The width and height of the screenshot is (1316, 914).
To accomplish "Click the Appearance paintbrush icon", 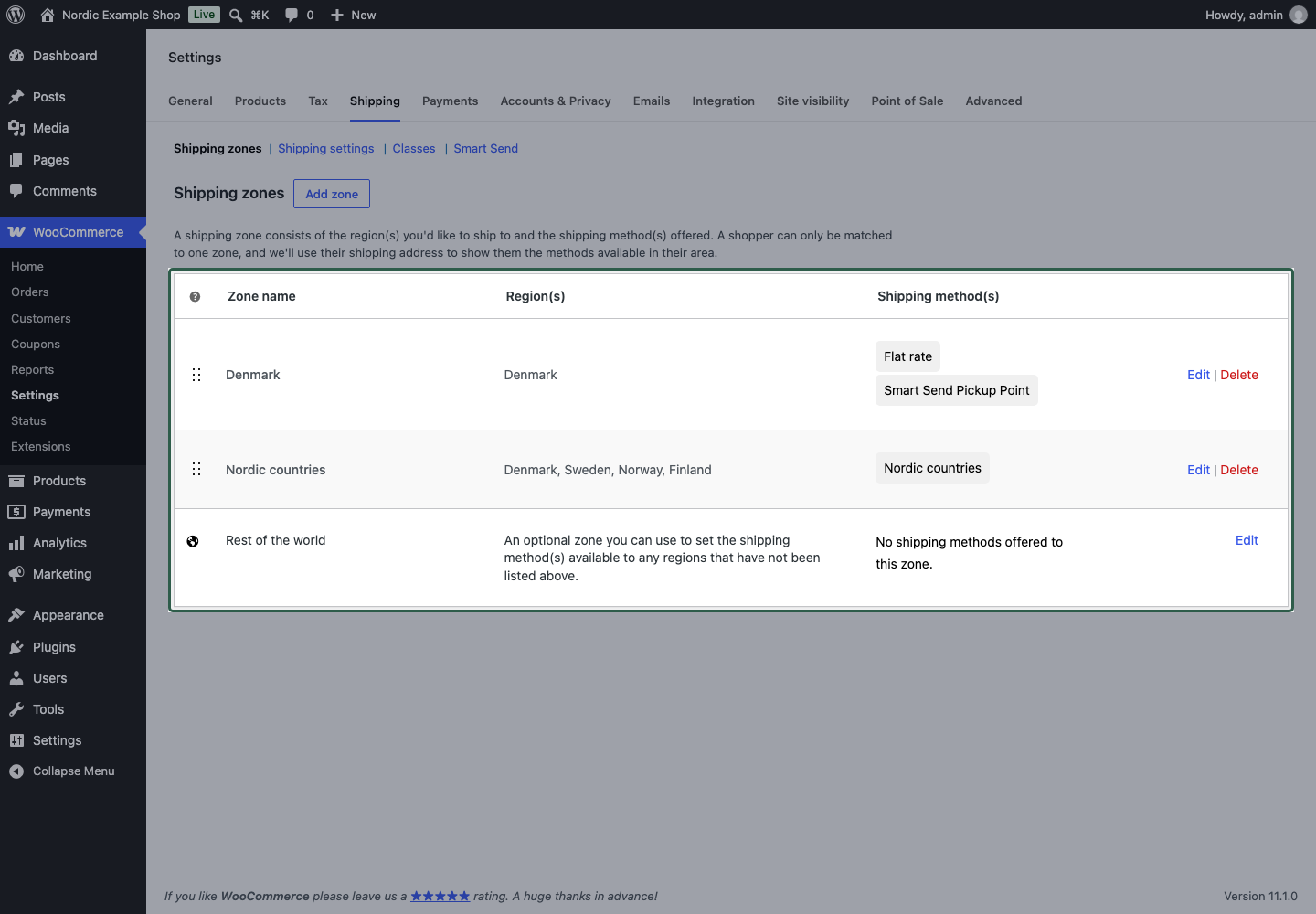I will coord(16,615).
